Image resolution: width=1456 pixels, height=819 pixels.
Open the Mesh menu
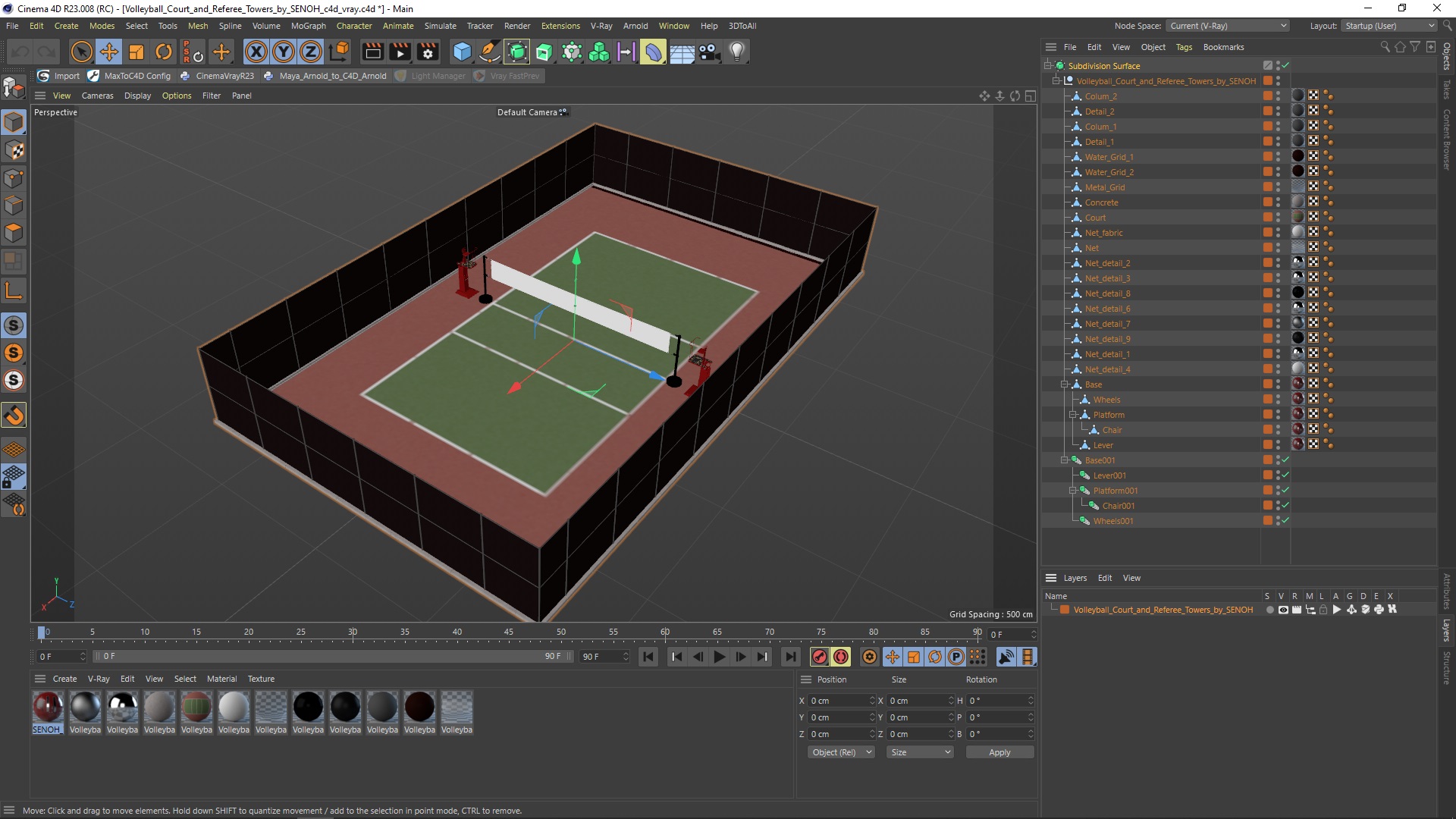point(198,26)
